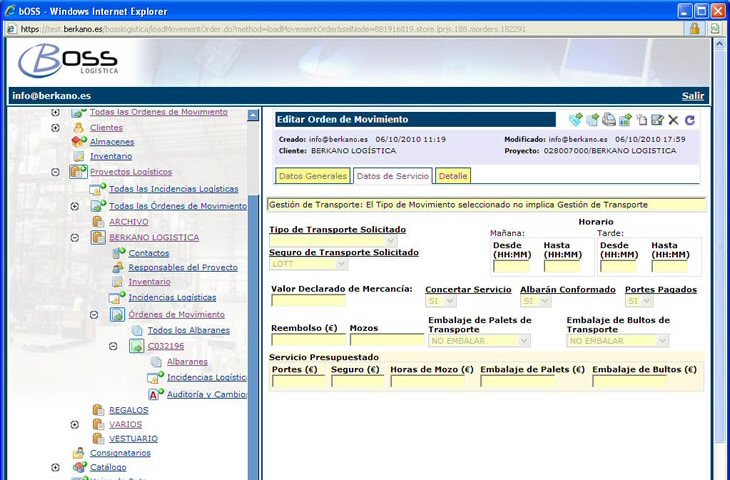730x480 pixels.
Task: Expand the VARIOS project node
Action: [75, 424]
